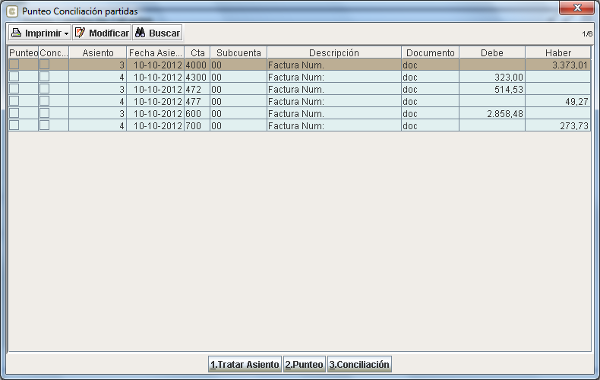Toggle Conciliación checkbox for account 4300 row
600x380 pixels.
pyautogui.click(x=44, y=77)
